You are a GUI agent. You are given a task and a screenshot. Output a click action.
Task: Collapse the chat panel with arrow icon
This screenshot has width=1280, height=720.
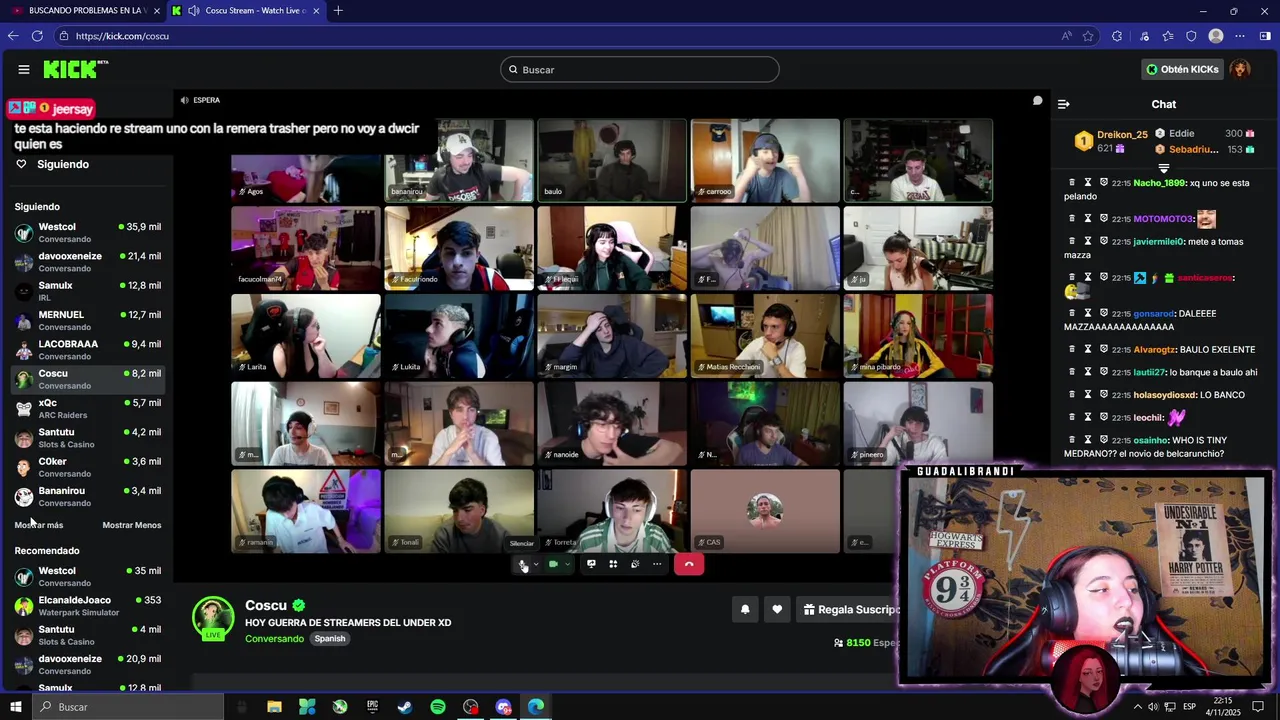[x=1064, y=104]
